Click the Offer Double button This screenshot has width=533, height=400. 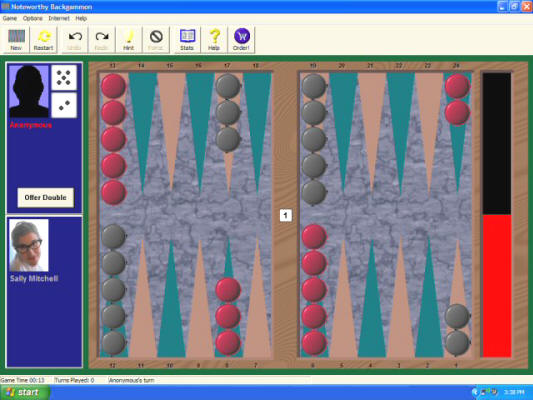pos(46,197)
